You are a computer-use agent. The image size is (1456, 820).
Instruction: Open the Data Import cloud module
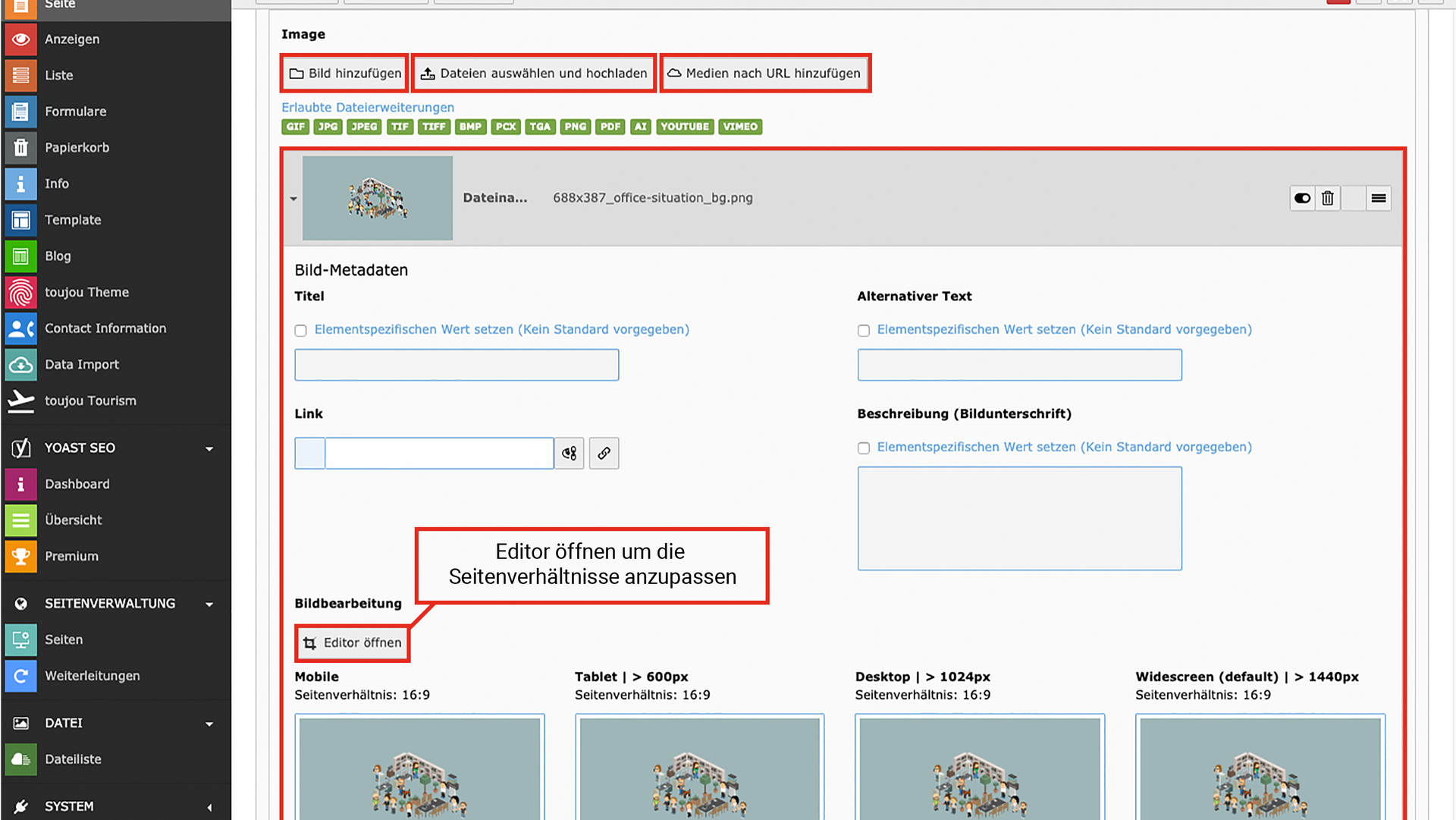pyautogui.click(x=20, y=365)
